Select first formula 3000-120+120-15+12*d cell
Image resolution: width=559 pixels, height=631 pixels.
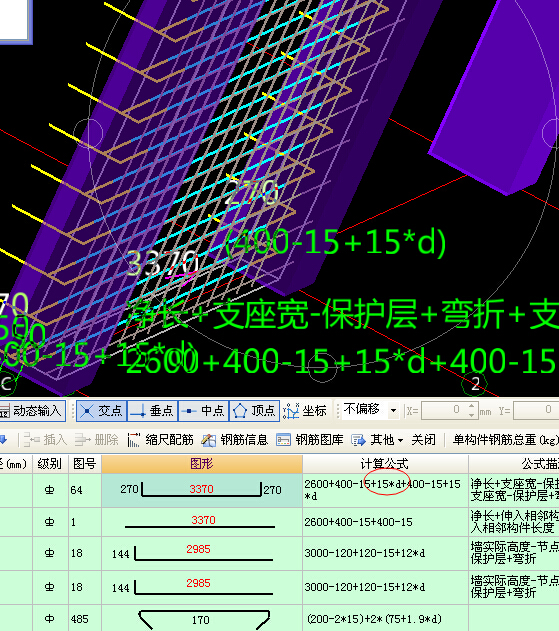tap(385, 553)
